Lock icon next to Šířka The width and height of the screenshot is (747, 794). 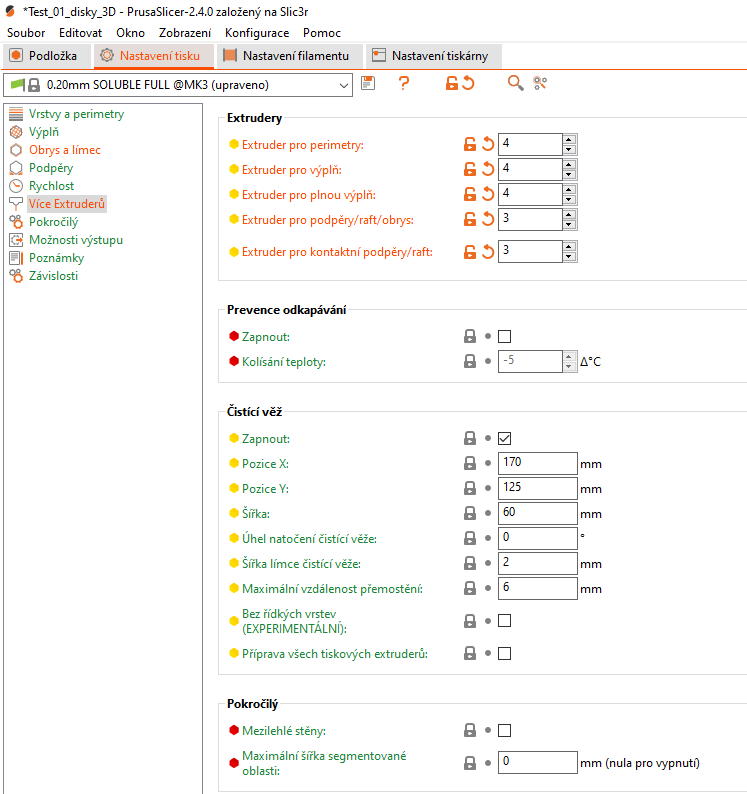[470, 513]
